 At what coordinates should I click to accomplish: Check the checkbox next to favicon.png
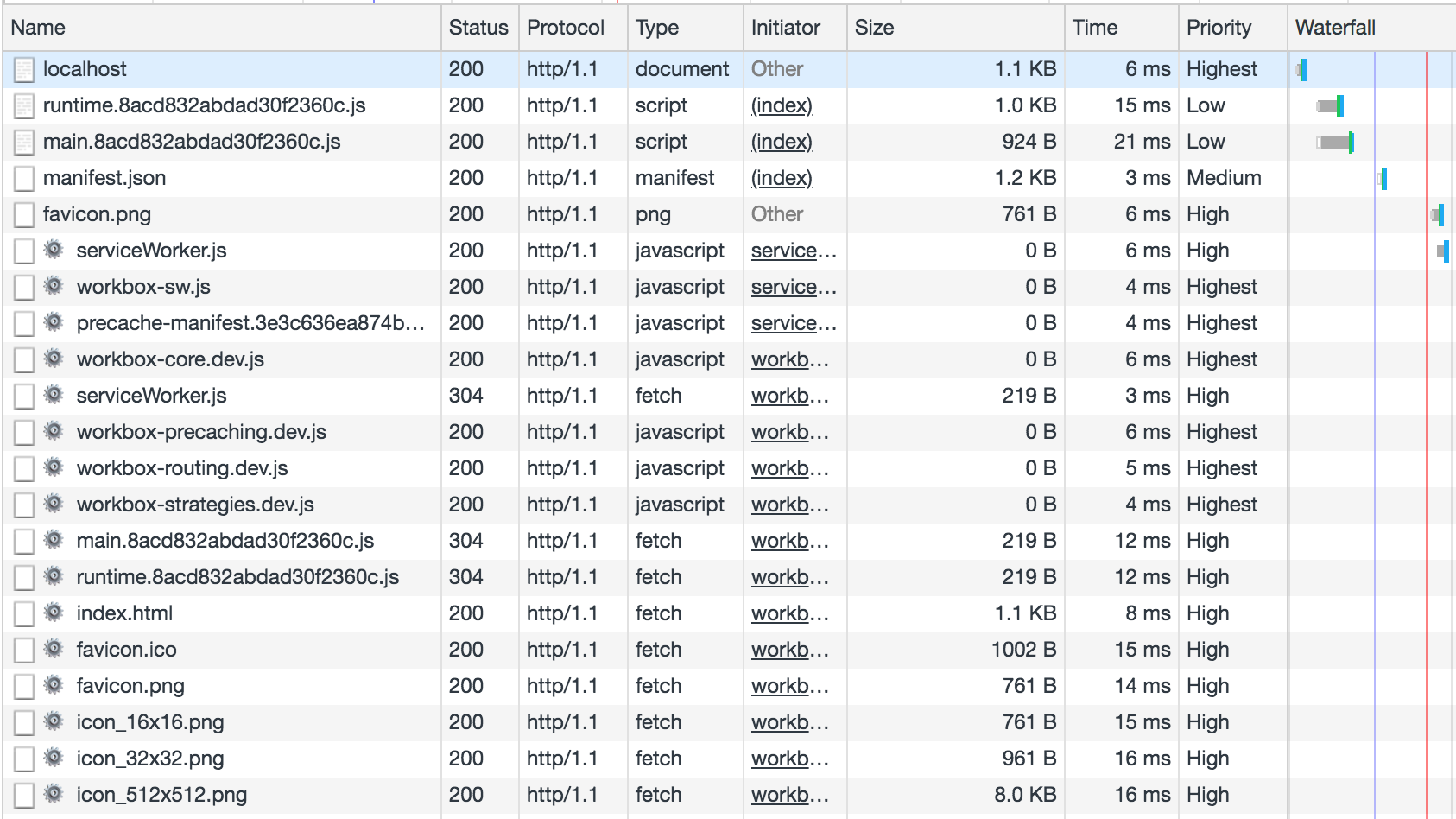[x=23, y=213]
